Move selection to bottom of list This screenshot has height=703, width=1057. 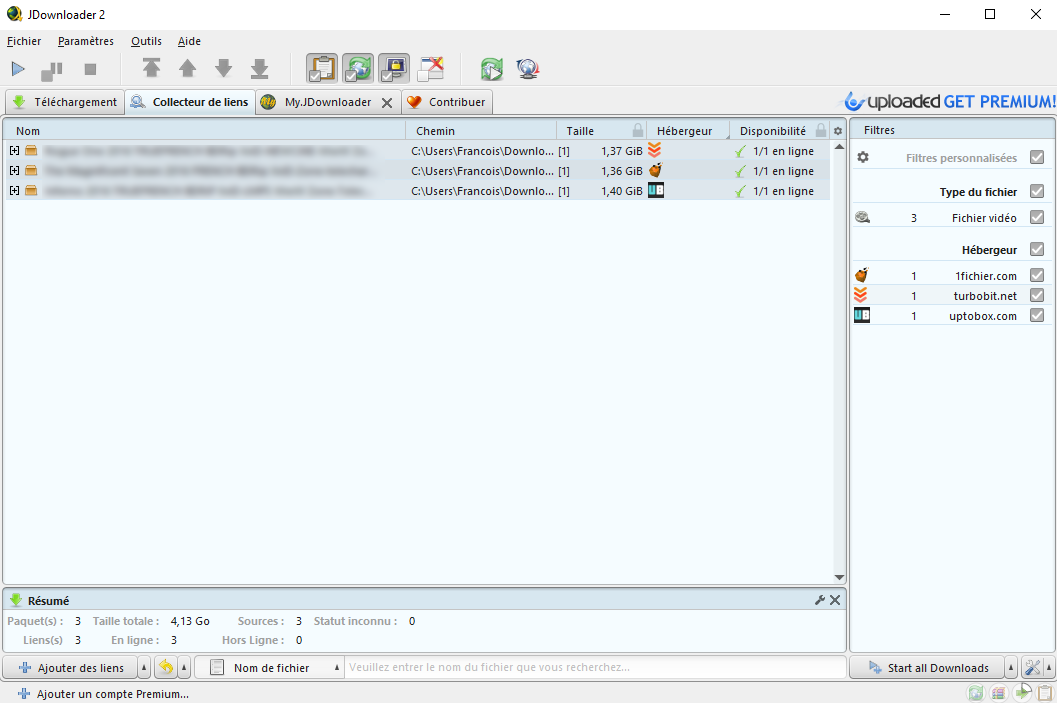[260, 68]
